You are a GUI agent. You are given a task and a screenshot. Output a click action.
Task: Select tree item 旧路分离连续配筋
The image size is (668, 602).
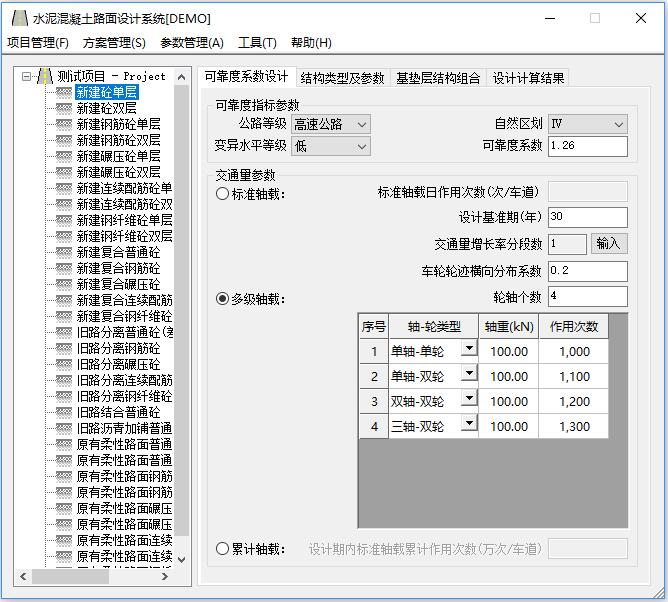pyautogui.click(x=124, y=380)
